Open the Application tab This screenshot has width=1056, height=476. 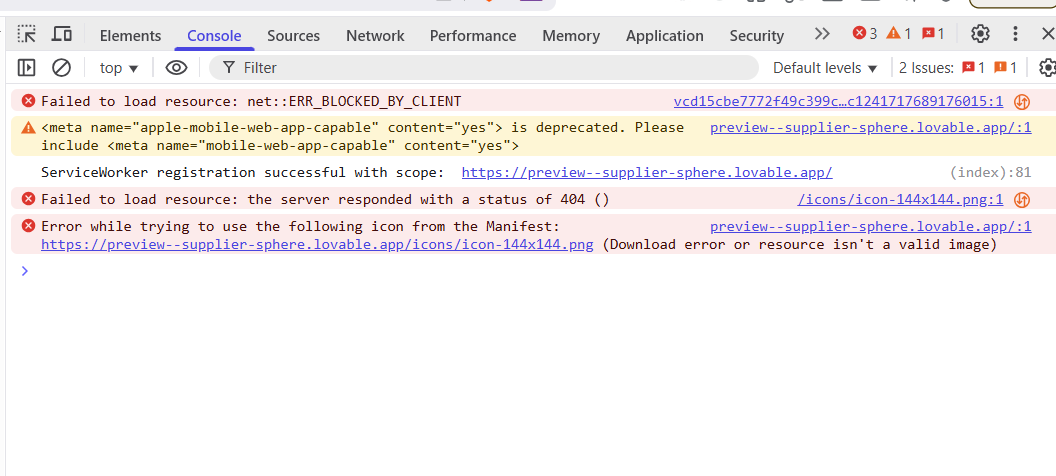664,36
